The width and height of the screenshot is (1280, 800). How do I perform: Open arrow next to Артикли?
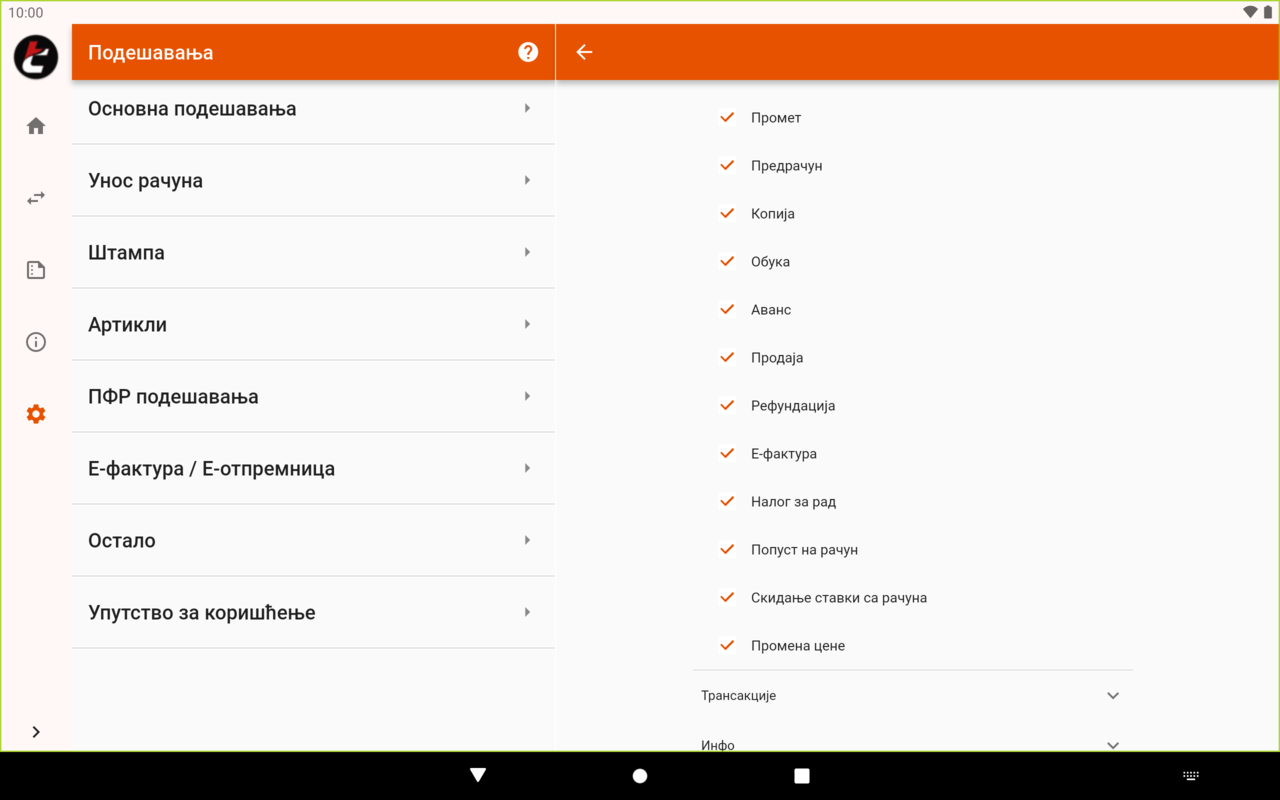coord(527,324)
